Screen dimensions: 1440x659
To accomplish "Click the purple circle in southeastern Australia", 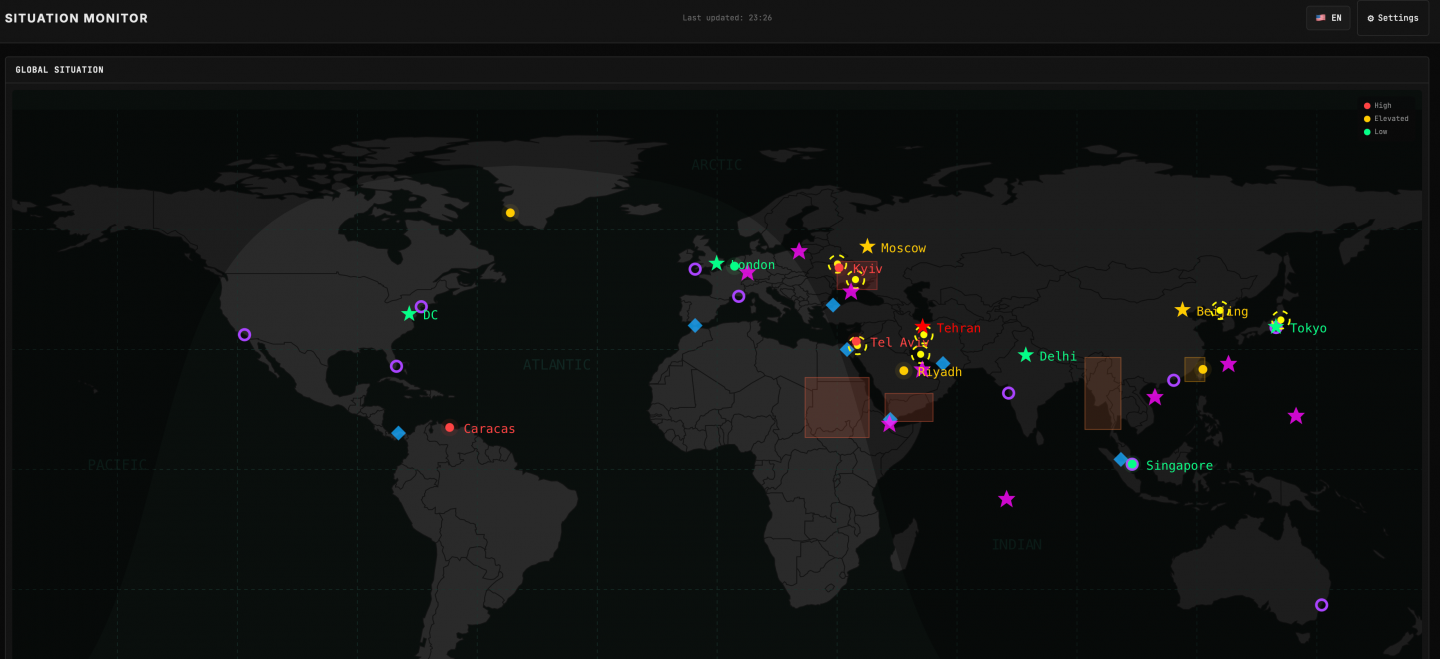I will pos(1321,605).
